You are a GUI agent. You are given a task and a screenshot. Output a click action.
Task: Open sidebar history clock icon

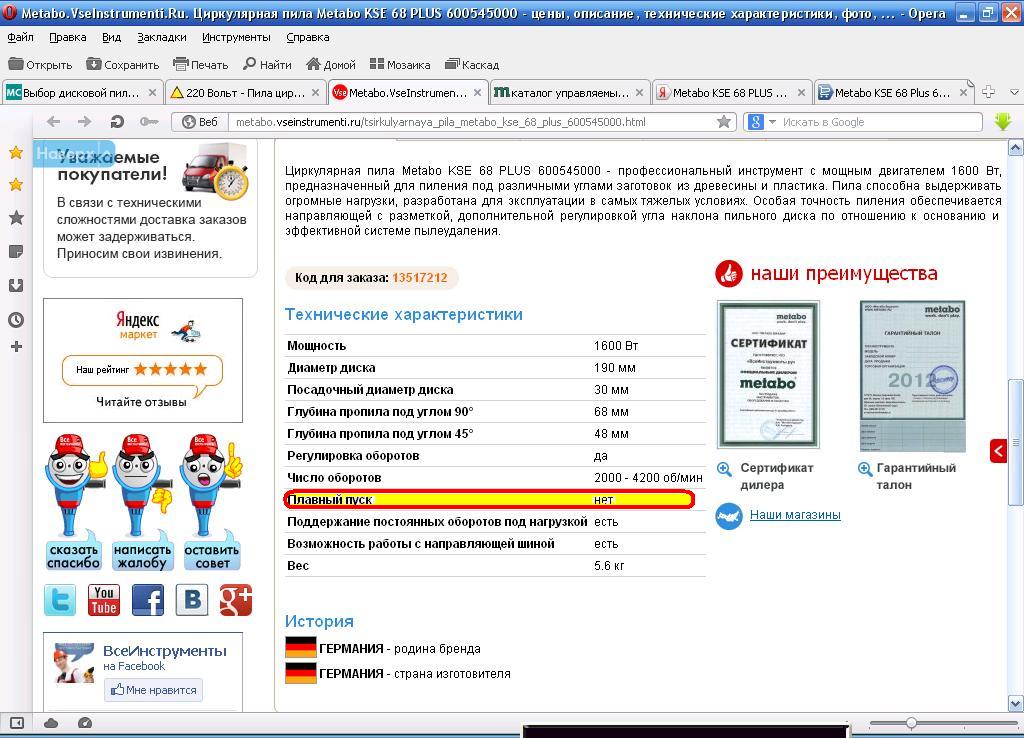(16, 319)
